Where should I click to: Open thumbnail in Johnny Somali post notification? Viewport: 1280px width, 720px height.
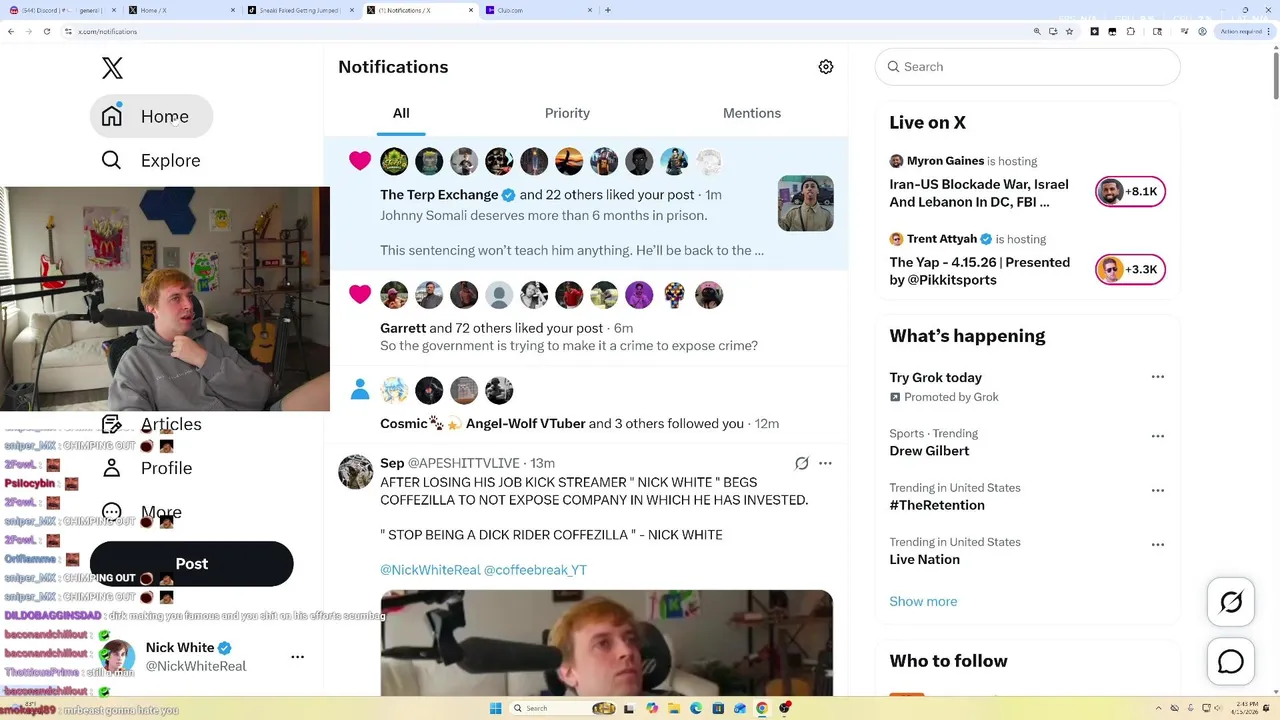tap(806, 203)
